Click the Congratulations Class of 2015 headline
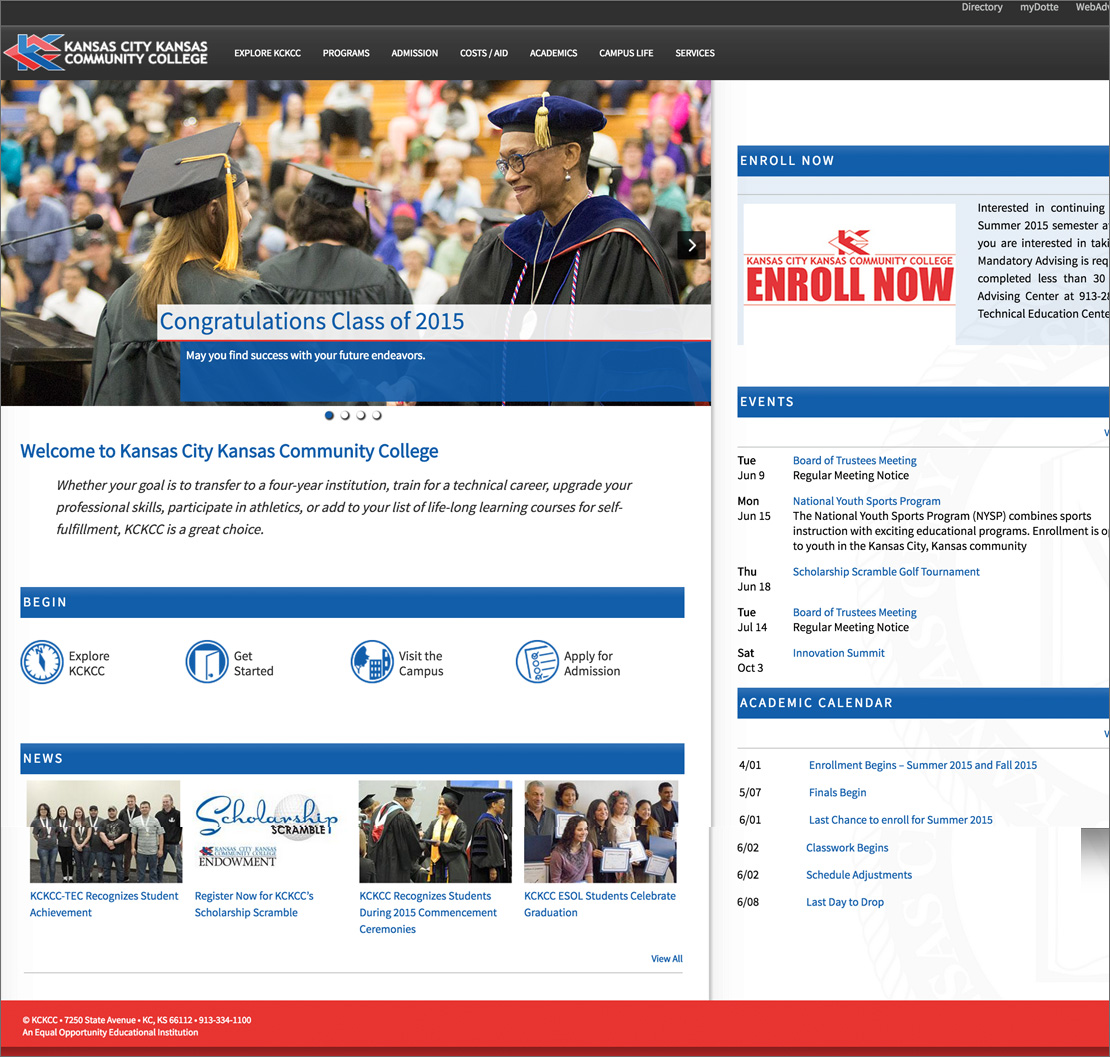 311,321
